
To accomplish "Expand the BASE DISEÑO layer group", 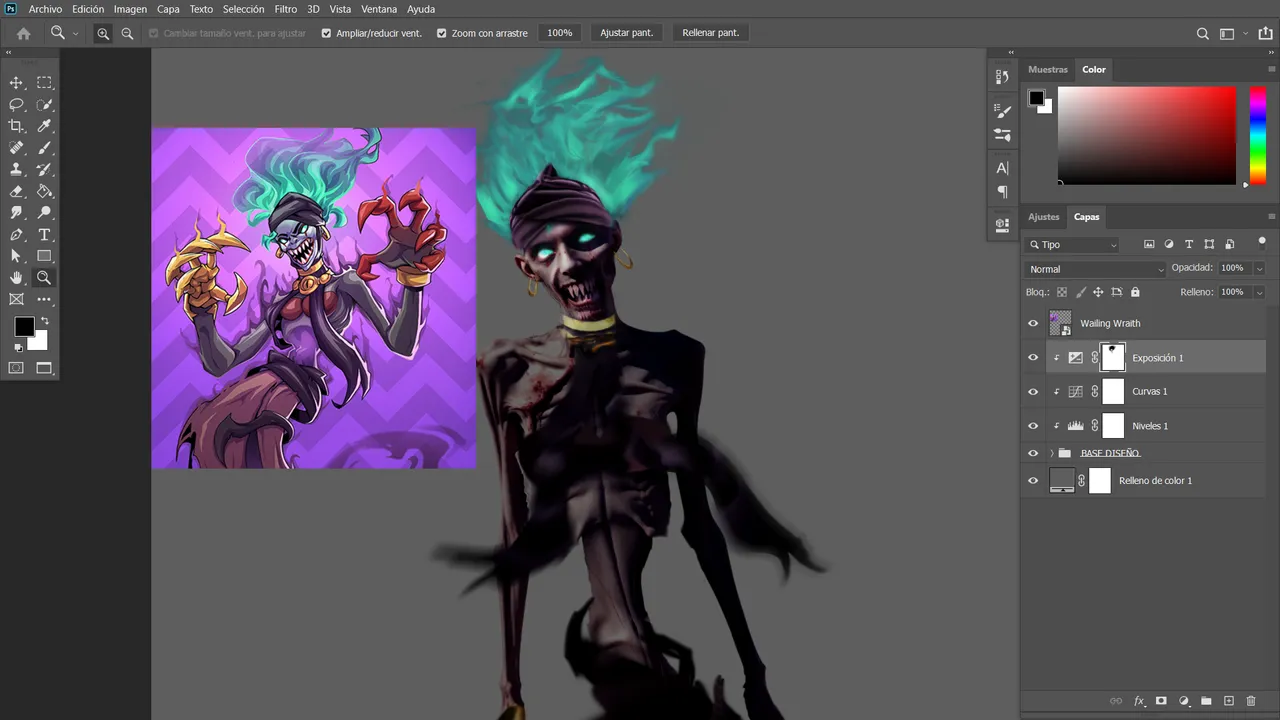I will pos(1052,453).
